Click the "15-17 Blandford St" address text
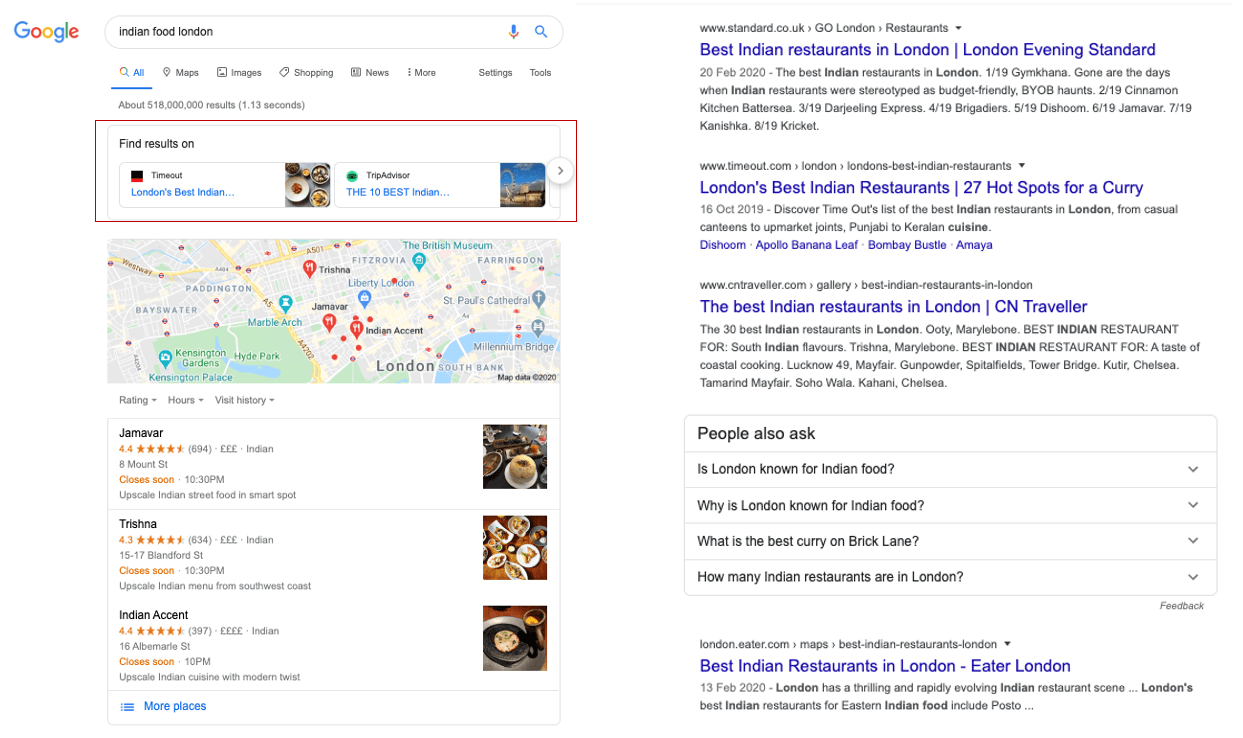Viewport: 1243px width, 738px height. (161, 555)
